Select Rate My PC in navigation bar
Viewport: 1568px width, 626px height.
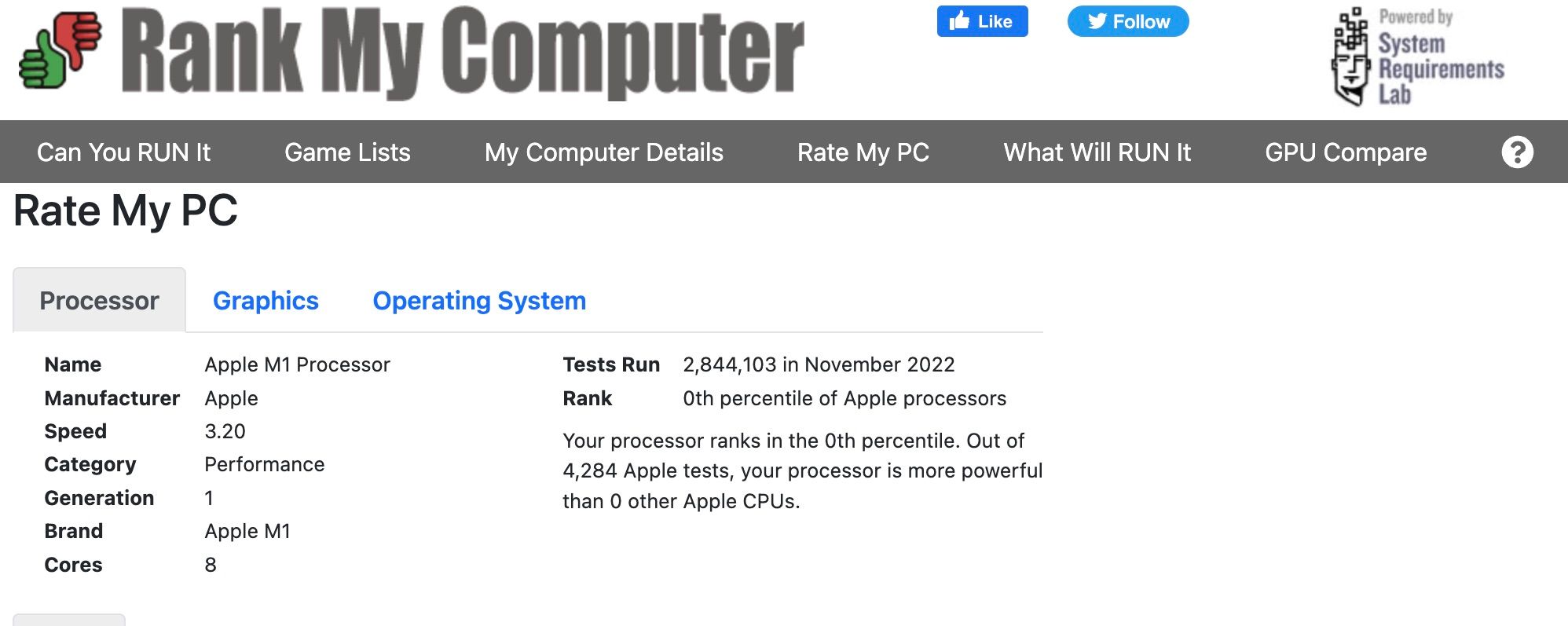pos(863,152)
